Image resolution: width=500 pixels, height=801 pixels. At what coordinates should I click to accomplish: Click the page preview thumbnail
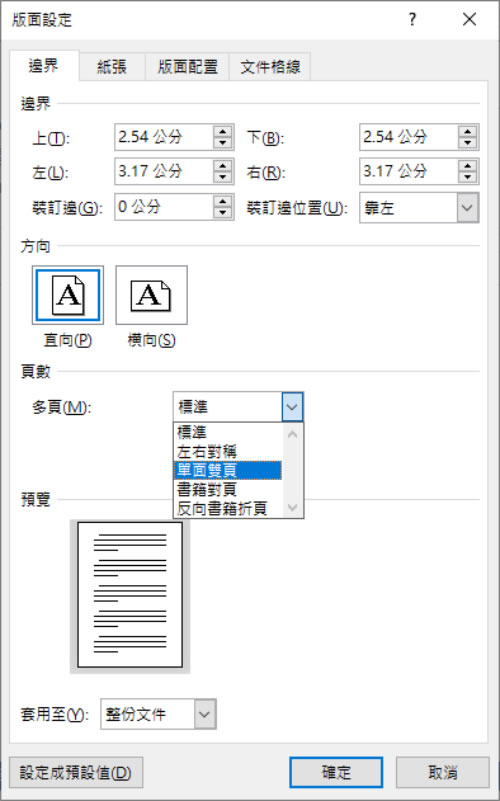pyautogui.click(x=130, y=595)
